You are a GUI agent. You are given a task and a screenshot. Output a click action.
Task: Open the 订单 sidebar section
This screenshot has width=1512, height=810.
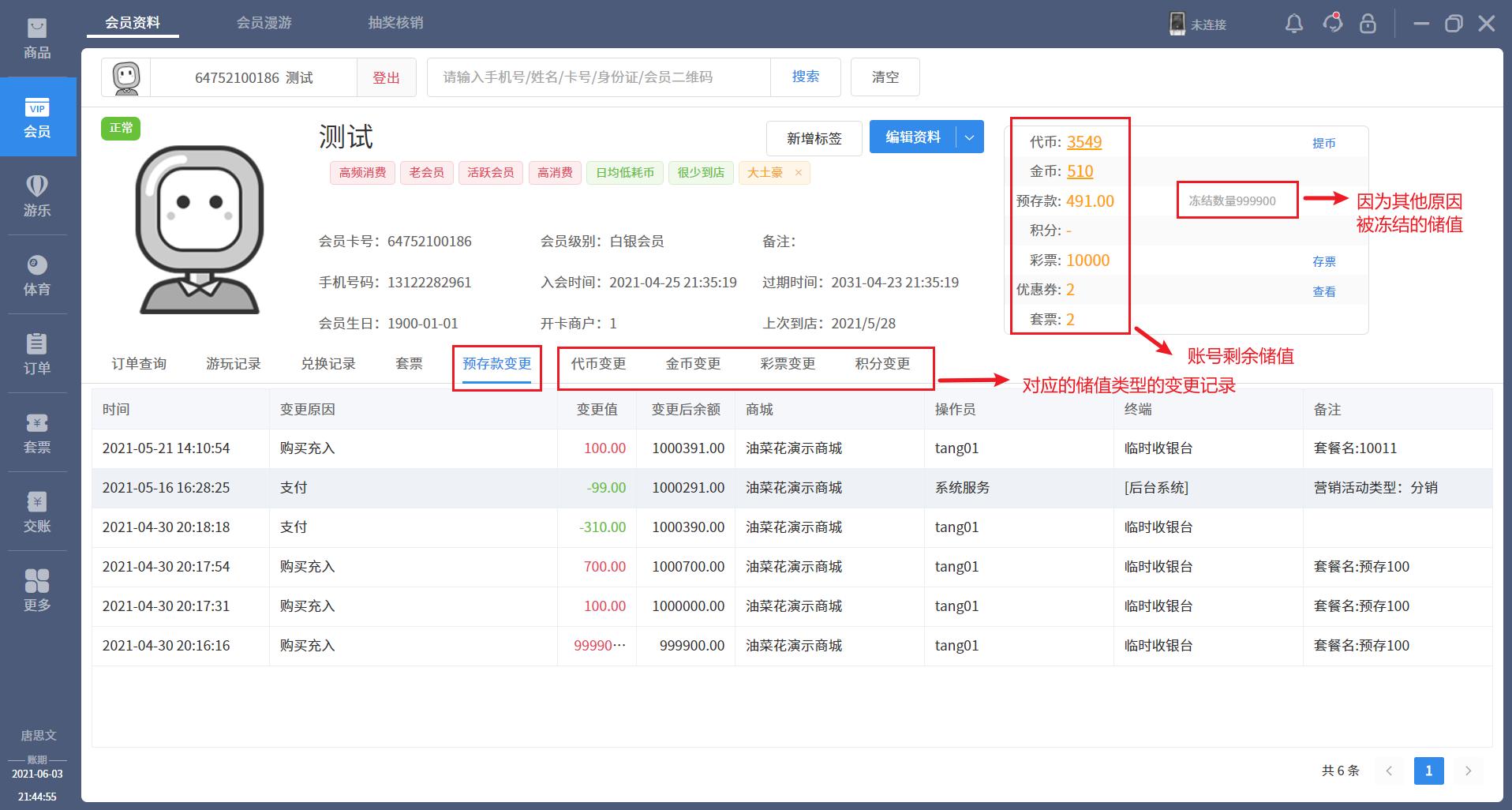[37, 354]
